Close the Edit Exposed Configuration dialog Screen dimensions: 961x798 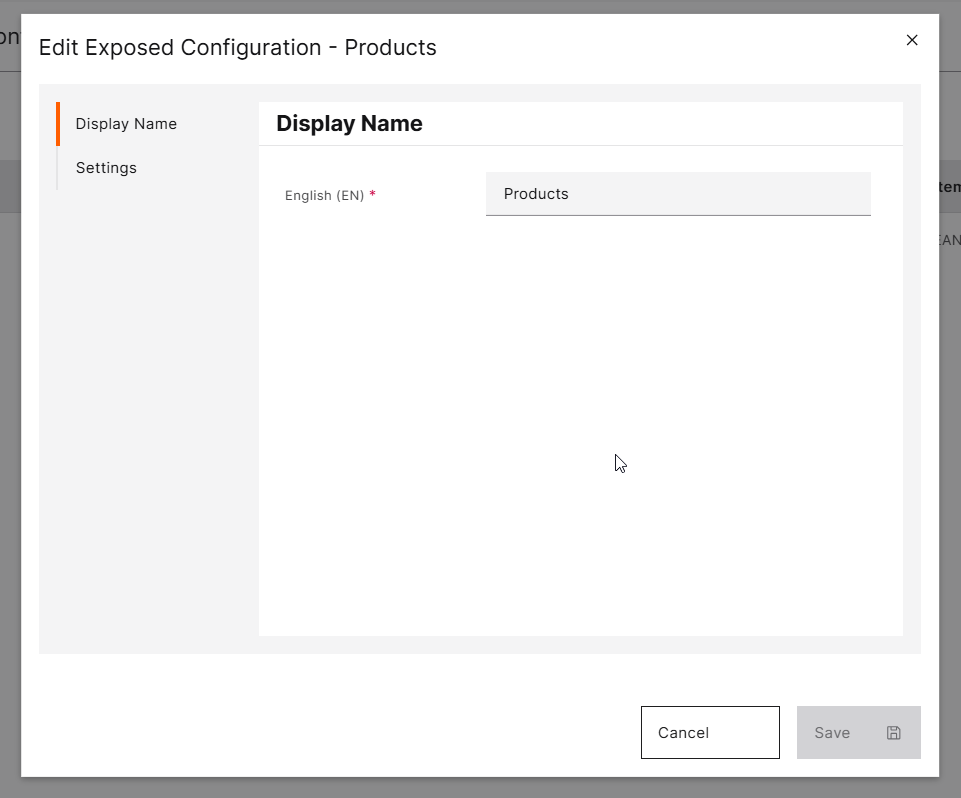(912, 40)
